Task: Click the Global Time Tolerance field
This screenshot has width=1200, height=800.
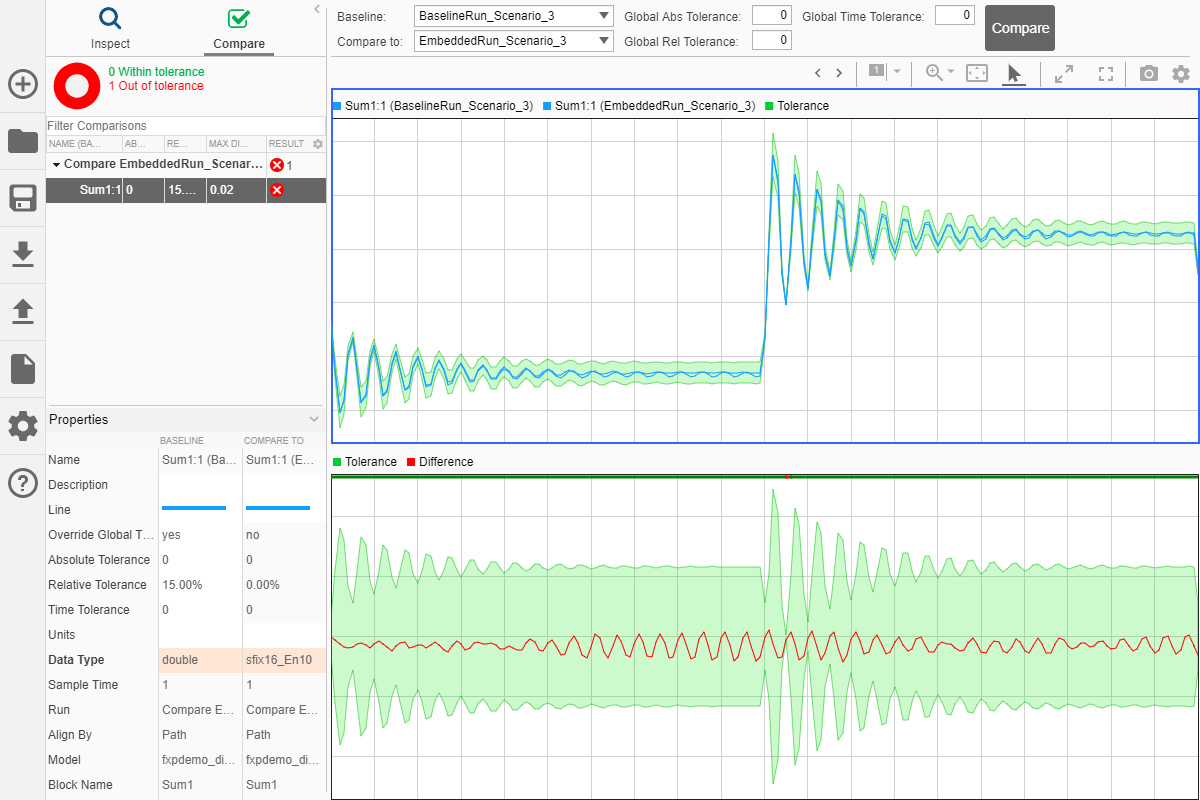Action: [x=955, y=15]
